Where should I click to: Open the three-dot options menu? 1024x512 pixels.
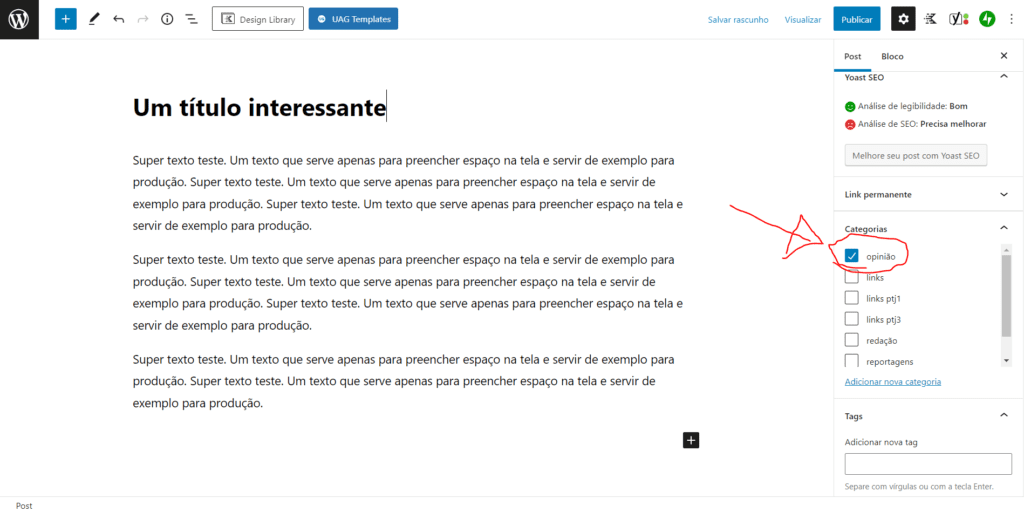coord(1011,19)
